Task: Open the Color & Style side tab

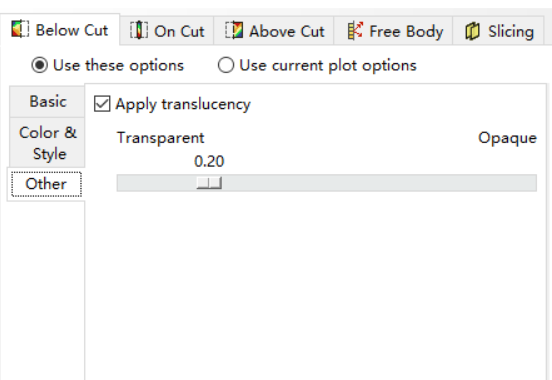Action: click(47, 143)
